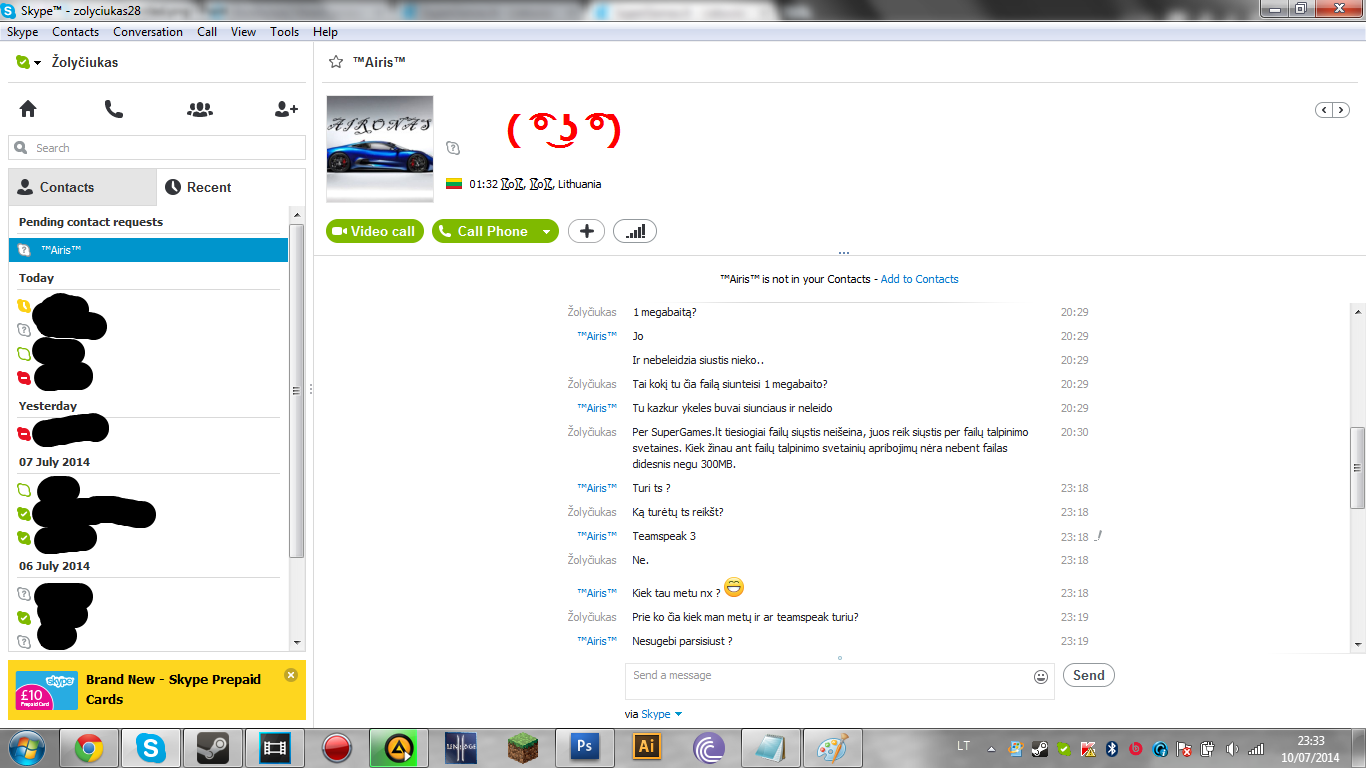
Task: Close the Skype Prepaid Cards ad
Action: 291,675
